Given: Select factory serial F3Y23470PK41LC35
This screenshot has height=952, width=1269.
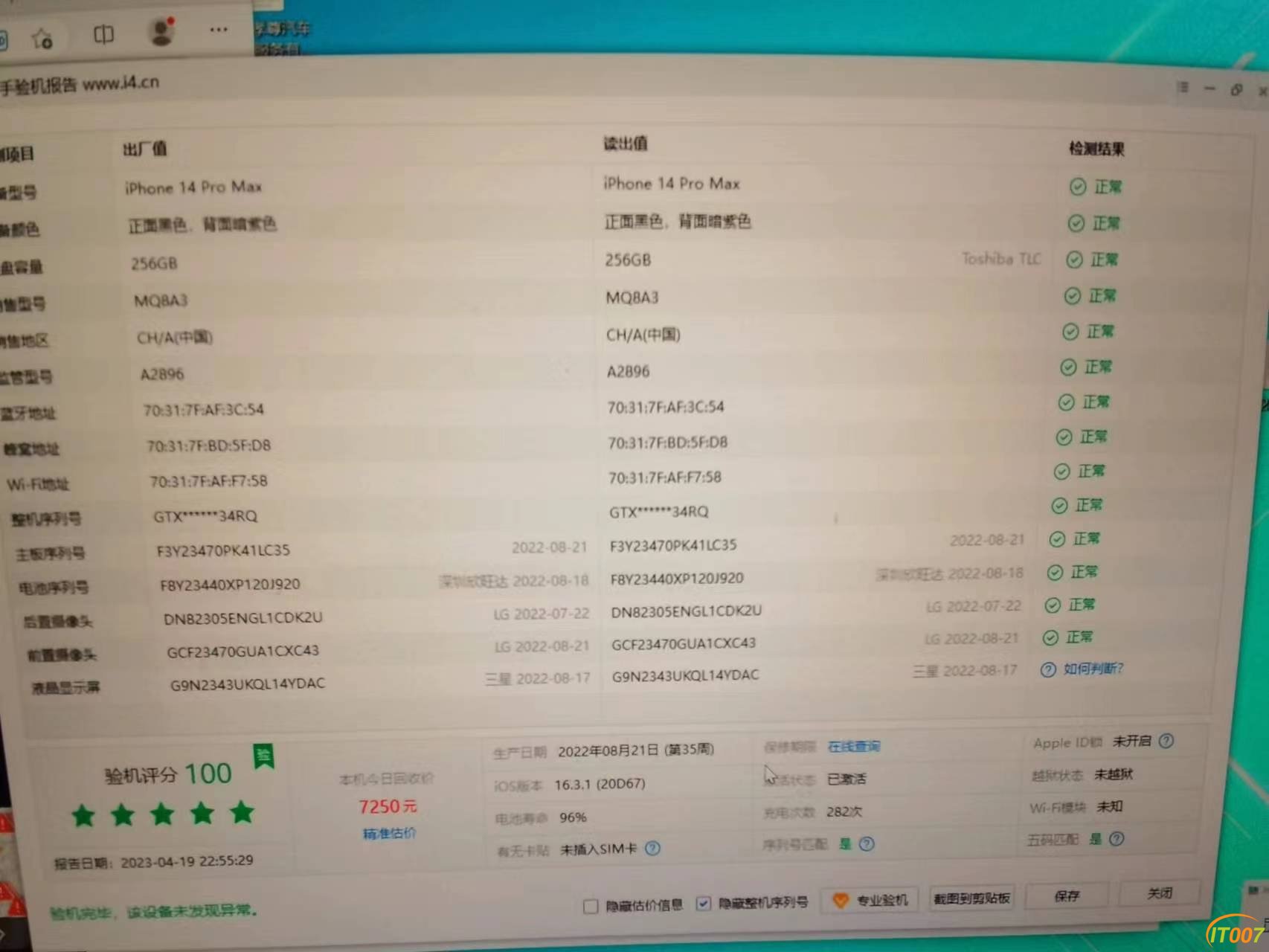Looking at the screenshot, I should [223, 550].
